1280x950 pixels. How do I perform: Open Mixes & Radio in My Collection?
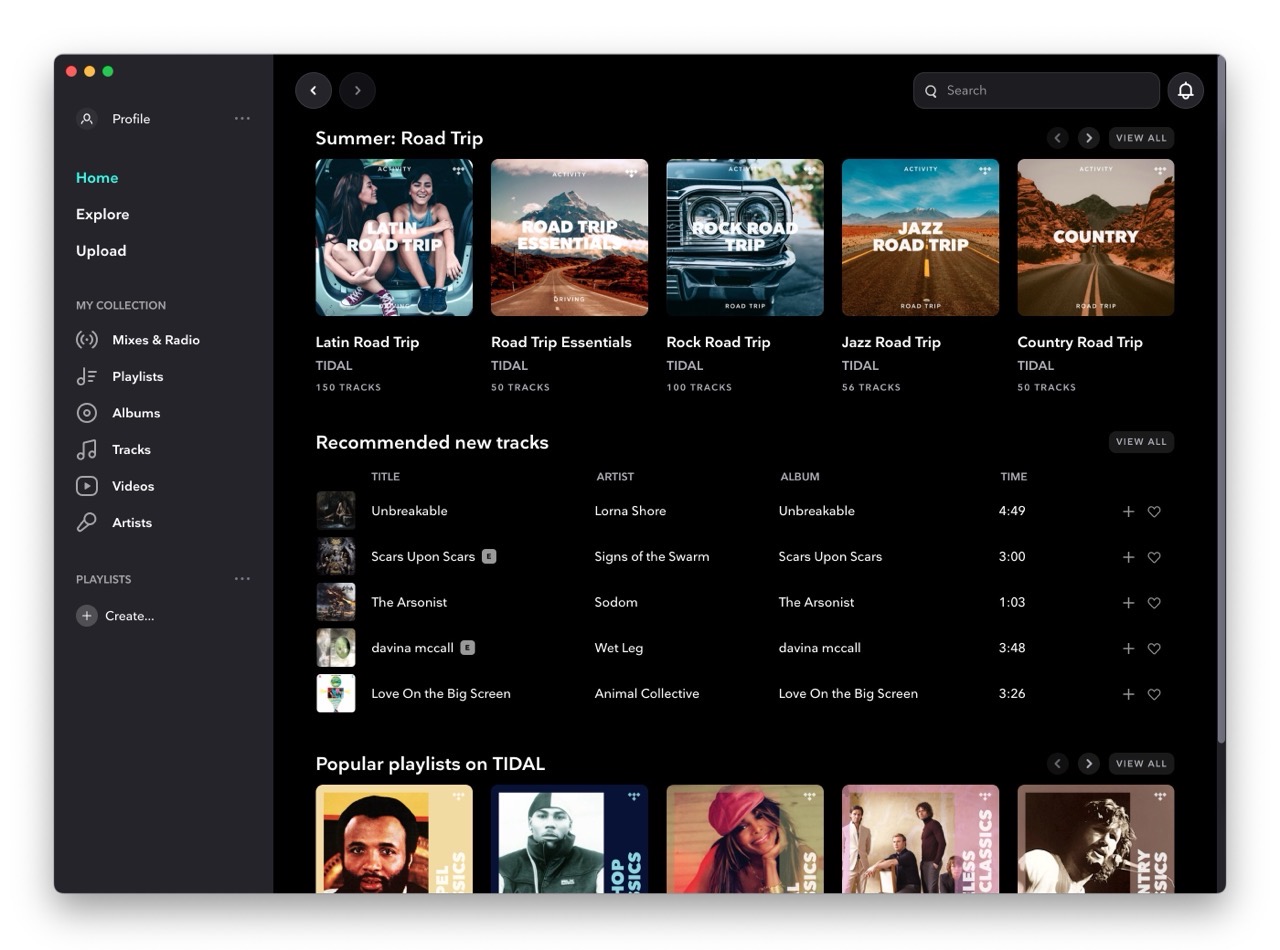click(156, 340)
